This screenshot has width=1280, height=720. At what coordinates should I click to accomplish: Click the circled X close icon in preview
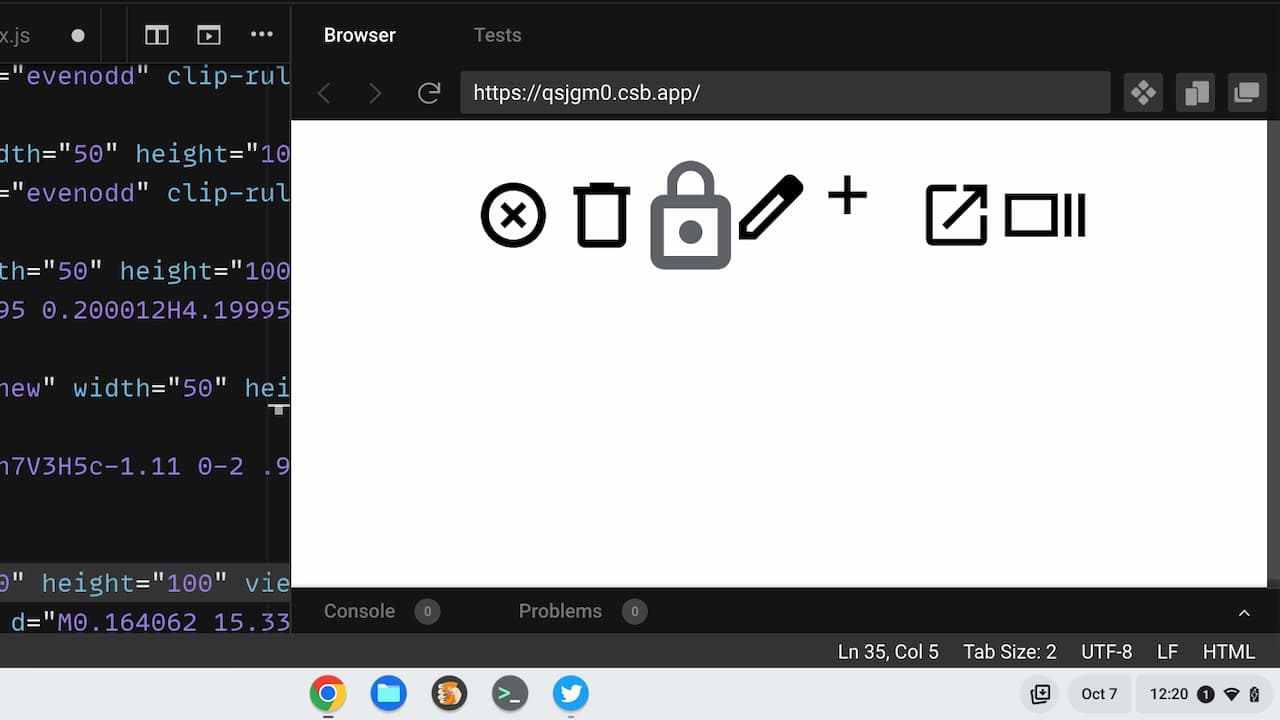tap(513, 215)
